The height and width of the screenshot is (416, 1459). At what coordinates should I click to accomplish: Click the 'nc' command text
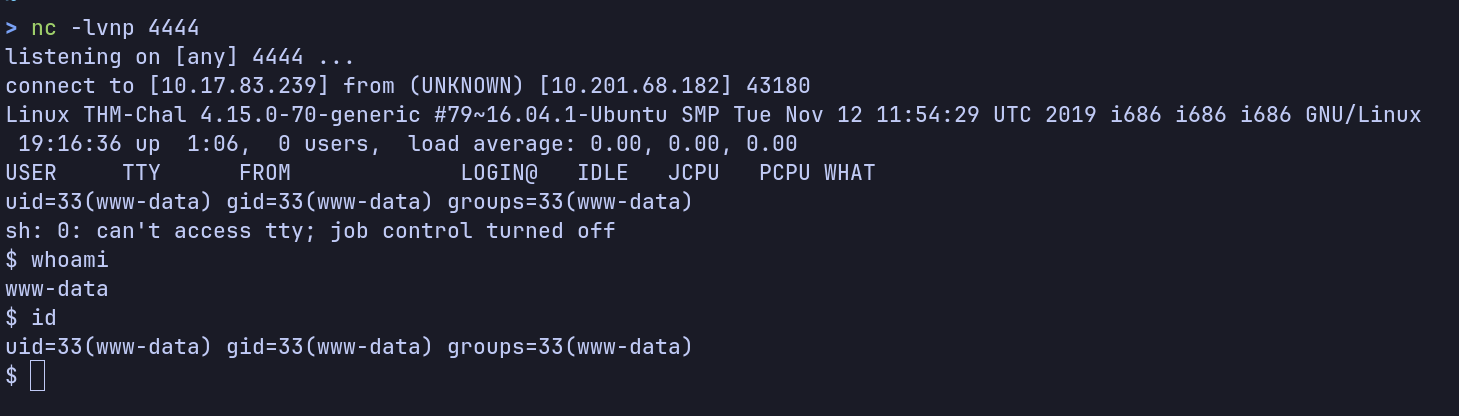(44, 28)
